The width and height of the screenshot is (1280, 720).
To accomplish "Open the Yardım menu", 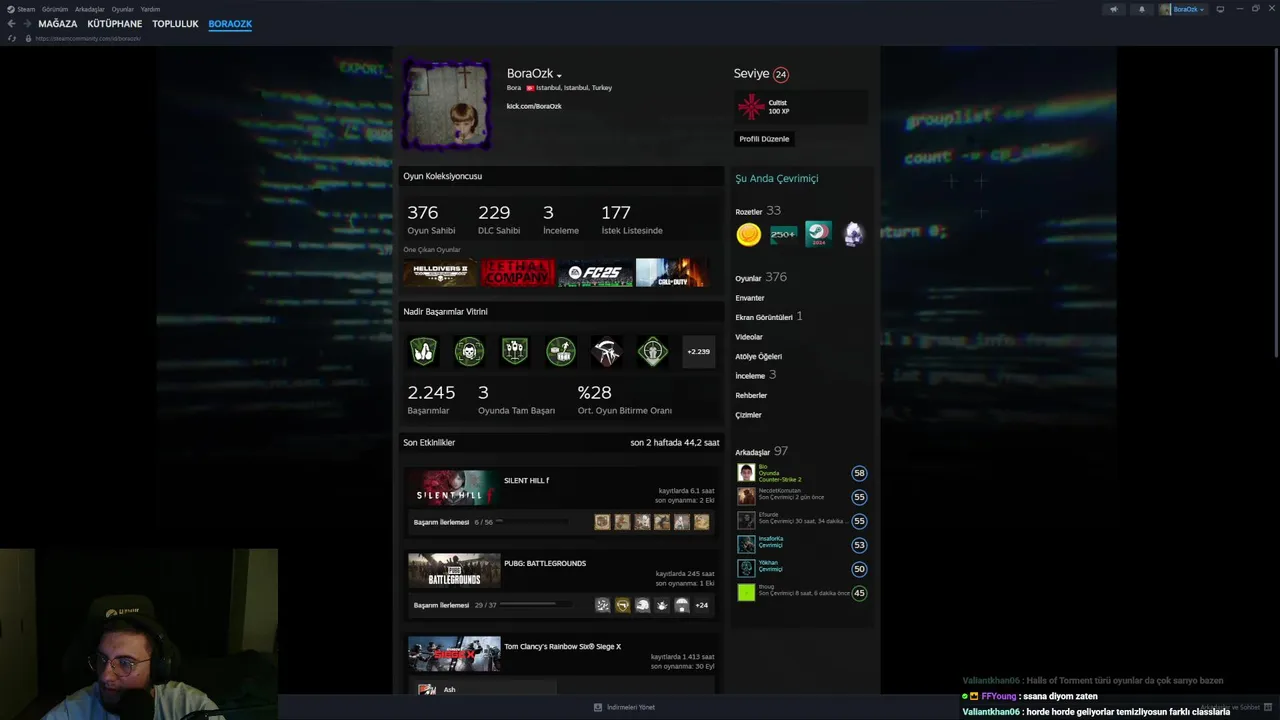I will [x=150, y=9].
